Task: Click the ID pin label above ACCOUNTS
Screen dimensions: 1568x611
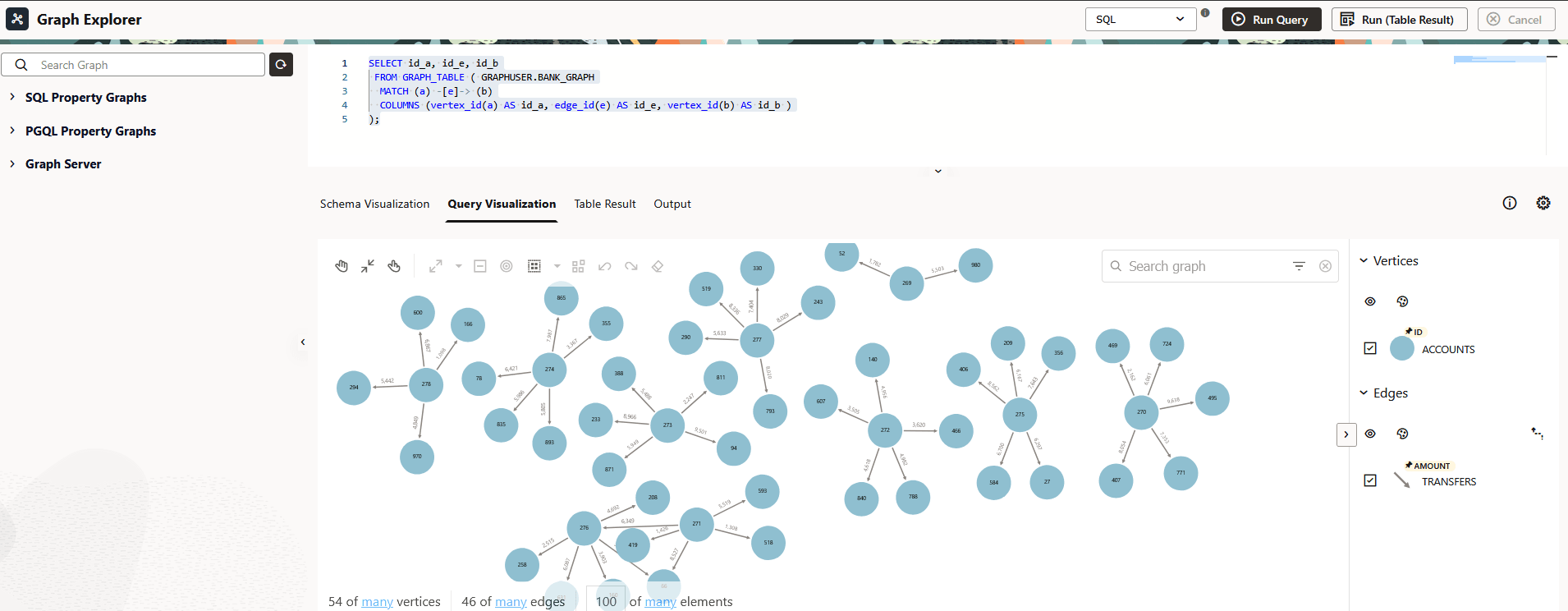Action: click(x=1414, y=332)
